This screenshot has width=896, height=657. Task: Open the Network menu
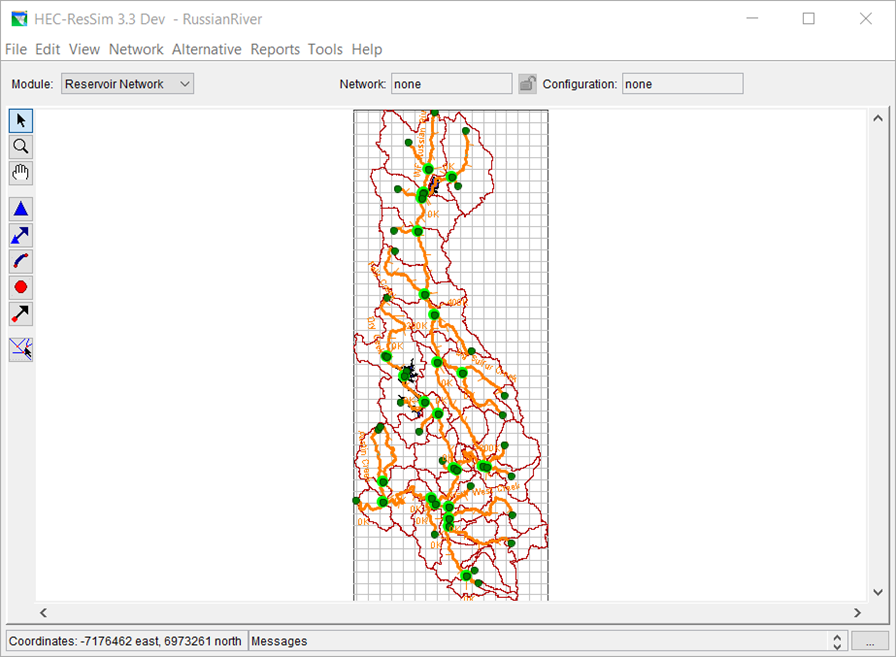[136, 49]
